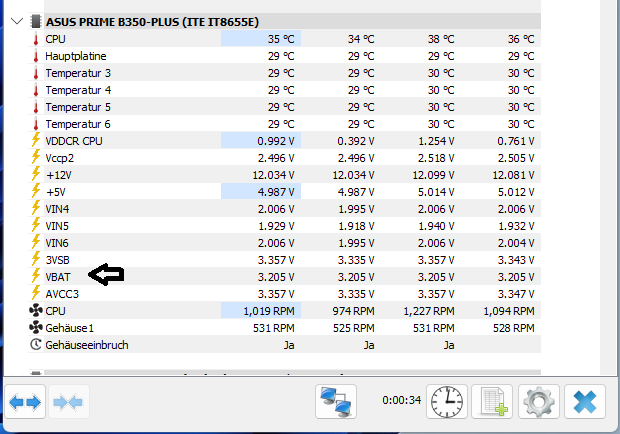Click the VIN5 voltage bolt icon
The height and width of the screenshot is (434, 620).
(36, 225)
